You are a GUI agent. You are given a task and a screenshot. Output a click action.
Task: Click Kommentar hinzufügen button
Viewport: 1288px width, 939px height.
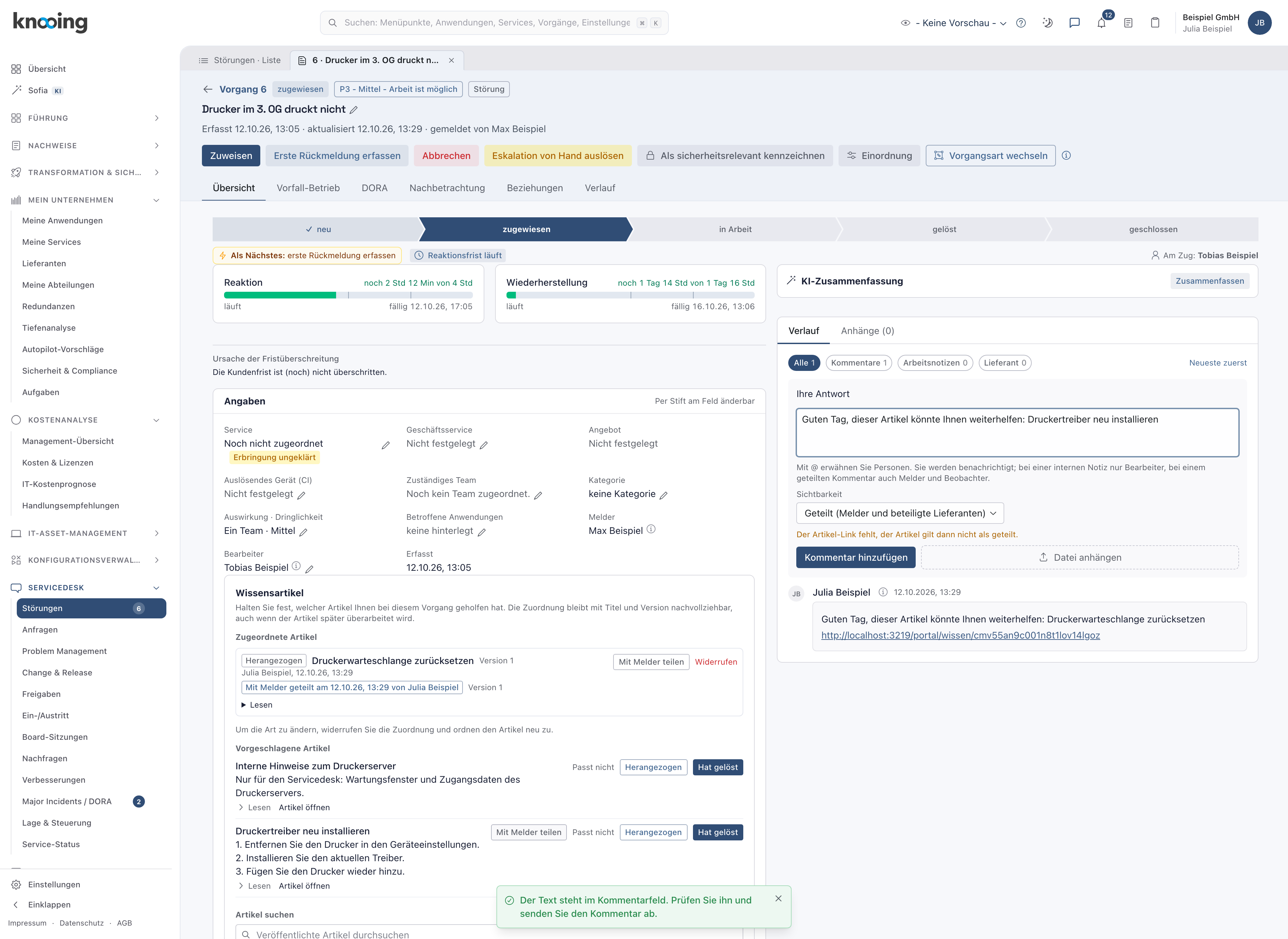[x=855, y=558]
